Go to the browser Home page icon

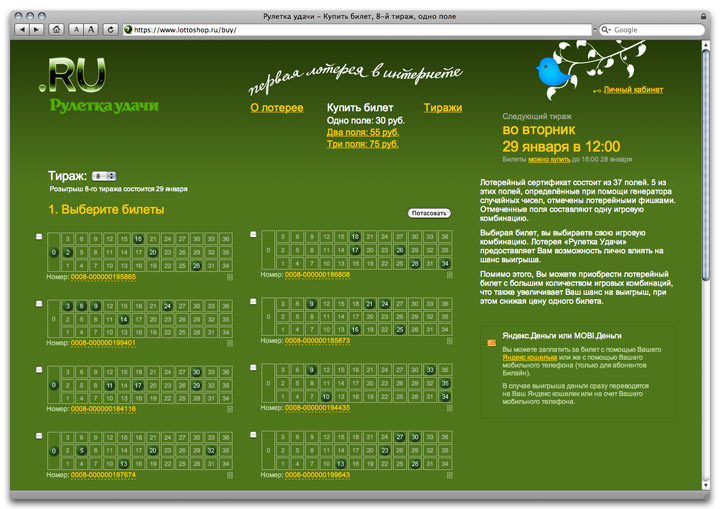point(57,30)
